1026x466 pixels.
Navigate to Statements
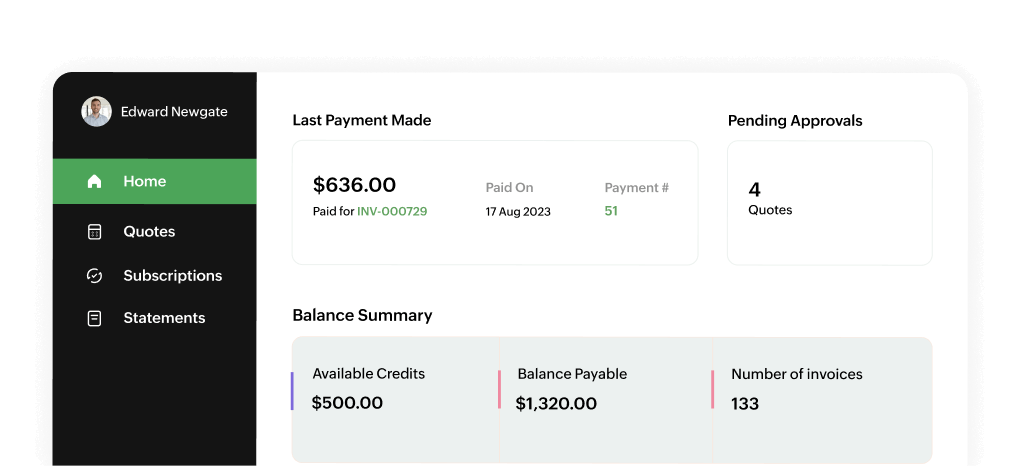[x=164, y=318]
